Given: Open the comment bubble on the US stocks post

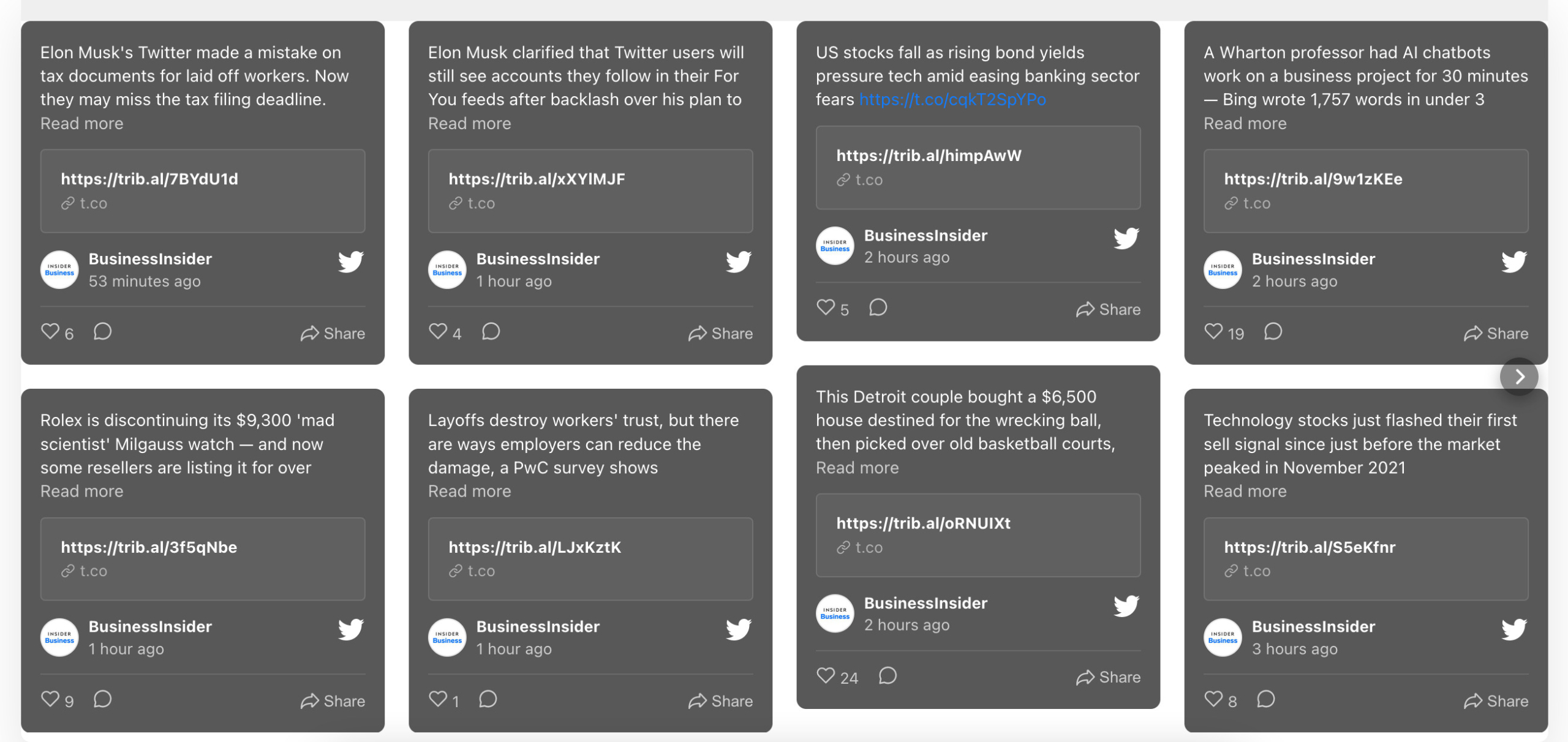Looking at the screenshot, I should 878,309.
